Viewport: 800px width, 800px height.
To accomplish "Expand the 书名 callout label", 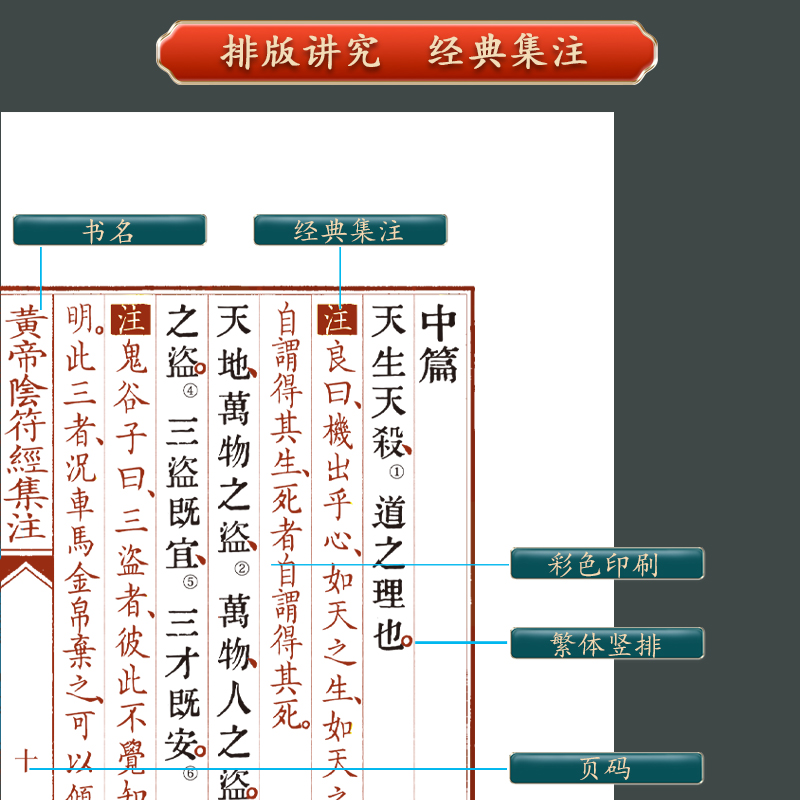I will point(109,230).
